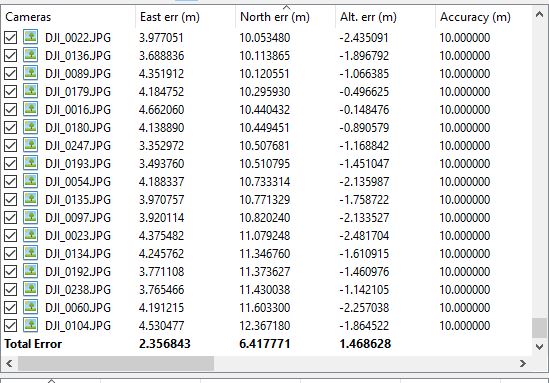The image size is (549, 383).
Task: Click North err value 11.079248
Action: pos(265,236)
